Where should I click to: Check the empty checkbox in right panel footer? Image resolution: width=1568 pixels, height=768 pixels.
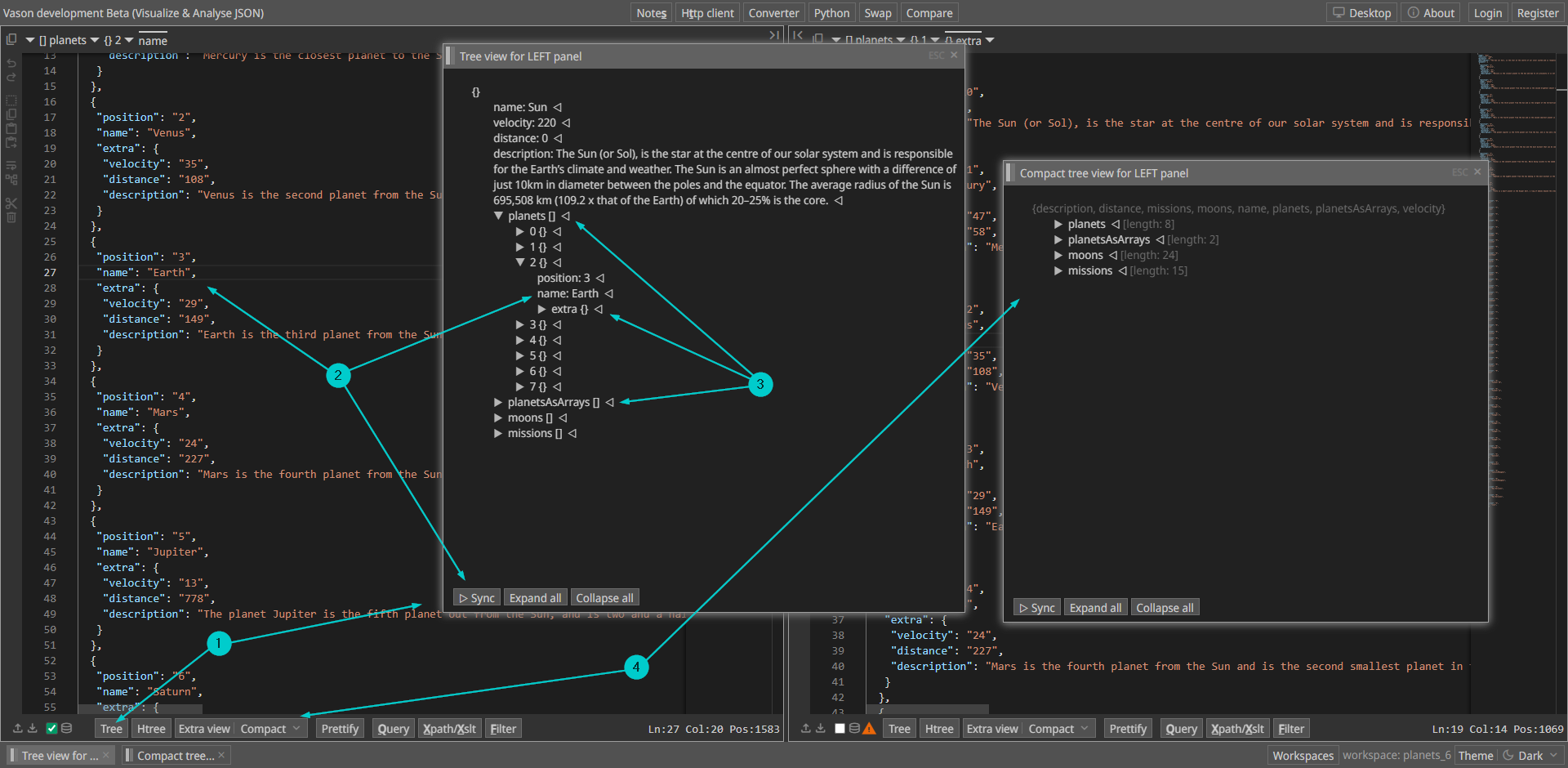pos(840,728)
